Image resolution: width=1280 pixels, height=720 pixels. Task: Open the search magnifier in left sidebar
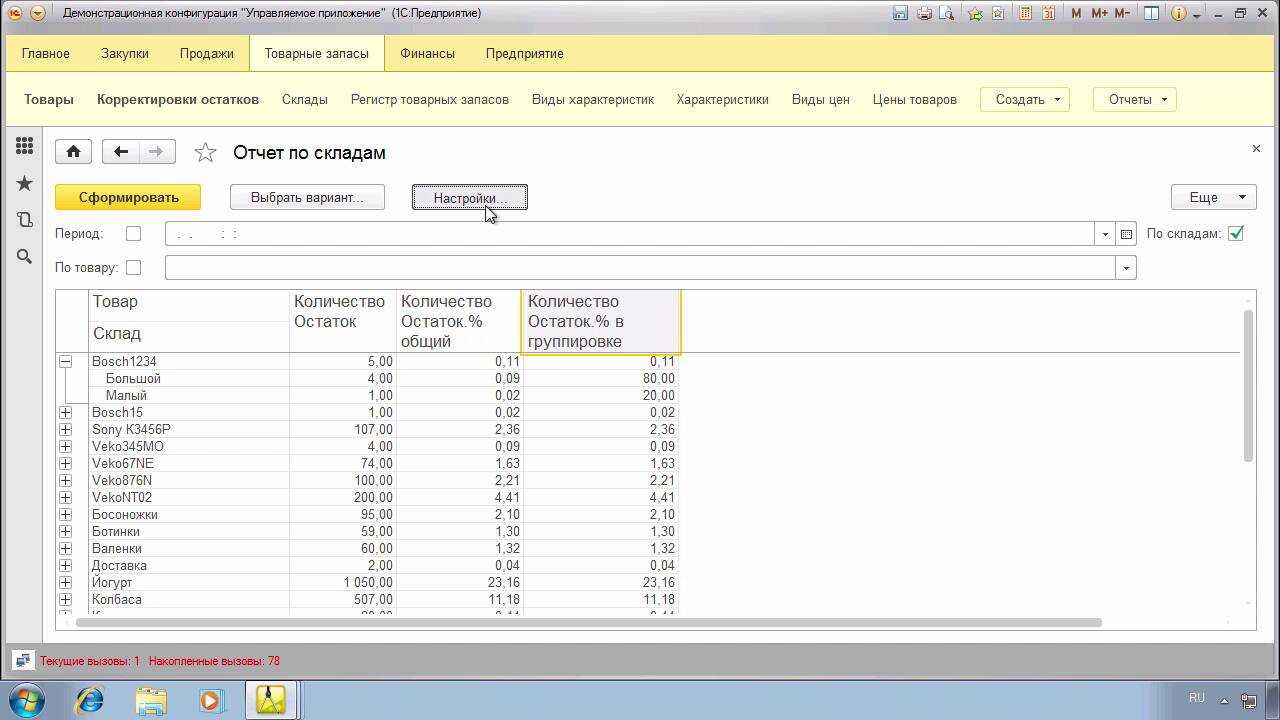(x=24, y=257)
